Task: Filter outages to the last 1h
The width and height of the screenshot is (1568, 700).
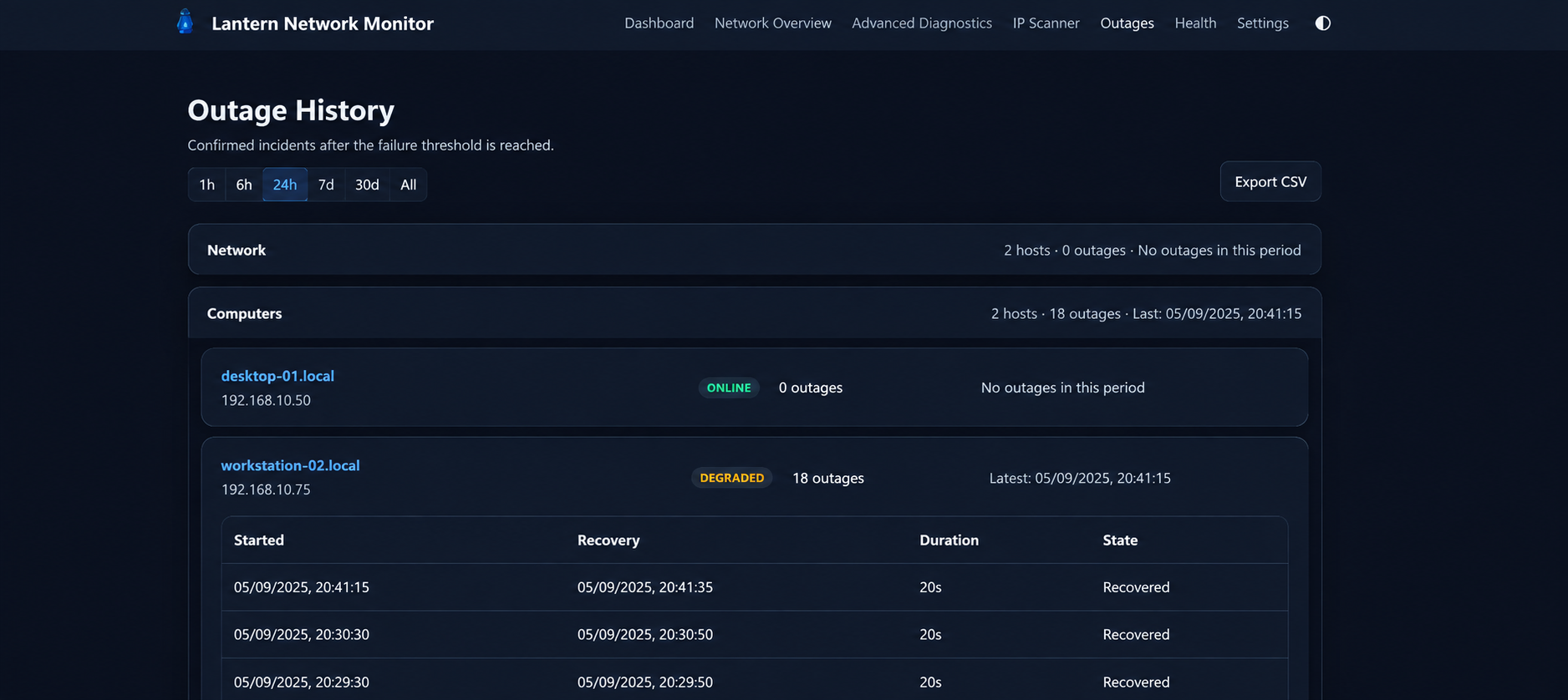Action: point(206,185)
